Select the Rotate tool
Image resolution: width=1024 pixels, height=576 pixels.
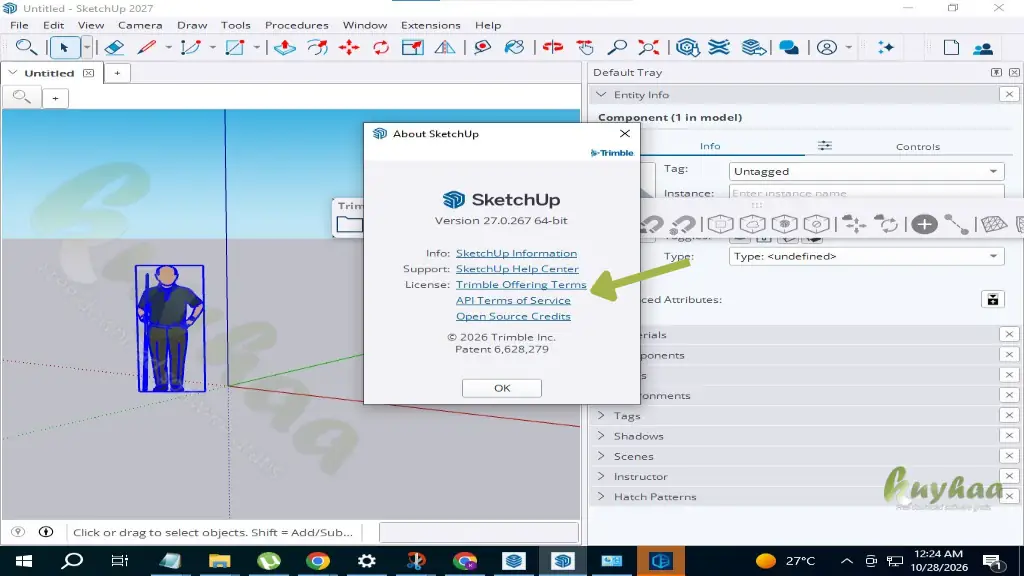[x=381, y=47]
